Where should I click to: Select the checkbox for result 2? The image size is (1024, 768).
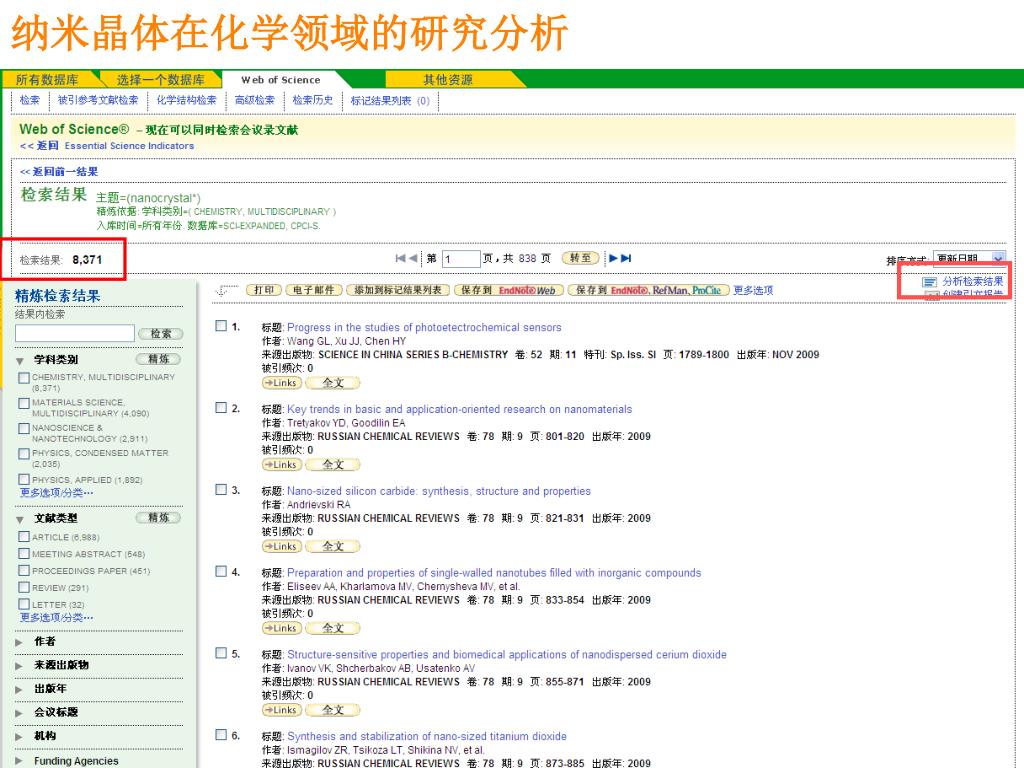[x=221, y=408]
